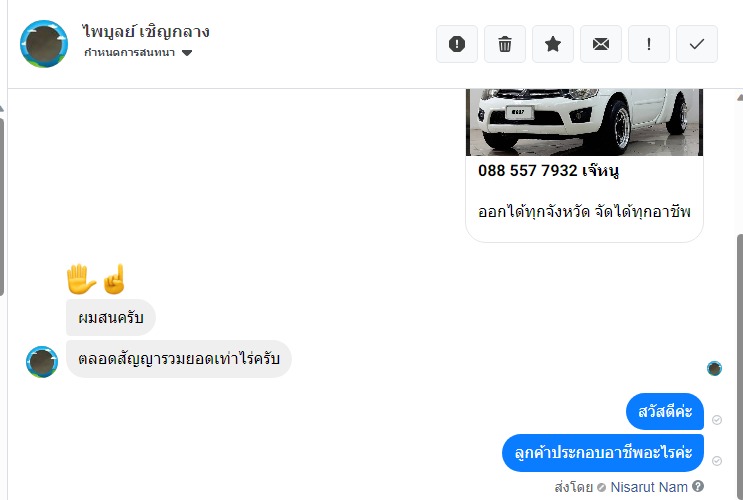Image resolution: width=743 pixels, height=500 pixels.
Task: Mark conversation as spam with exclamation circle icon
Action: coord(457,44)
